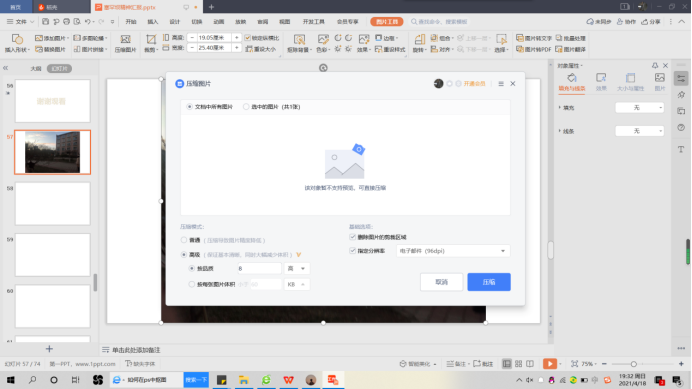
Task: Select 文档中所有图片 radio option
Action: [x=189, y=107]
